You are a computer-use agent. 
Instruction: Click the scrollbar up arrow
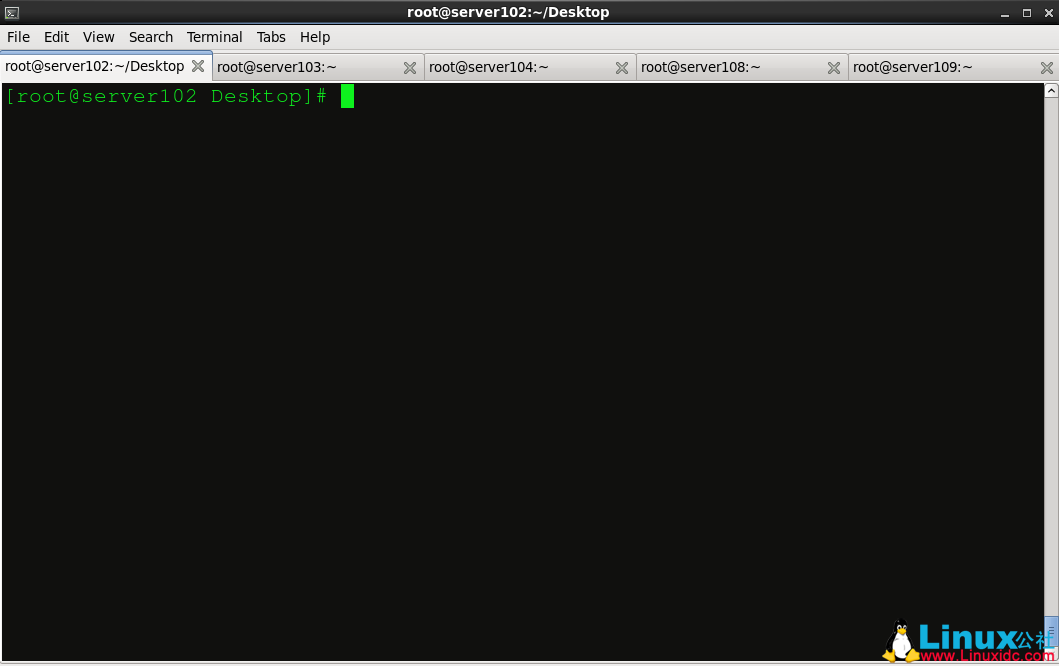pos(1051,91)
